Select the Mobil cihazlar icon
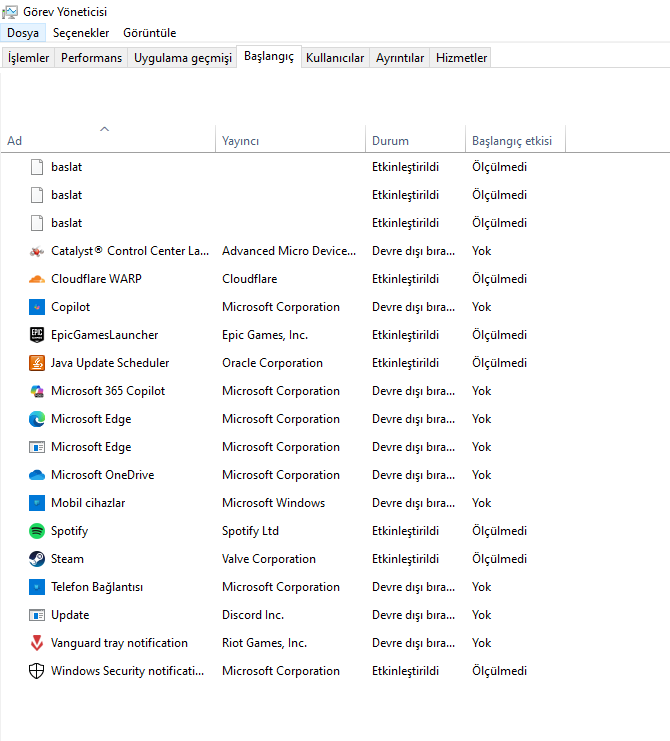The width and height of the screenshot is (670, 741). click(37, 503)
